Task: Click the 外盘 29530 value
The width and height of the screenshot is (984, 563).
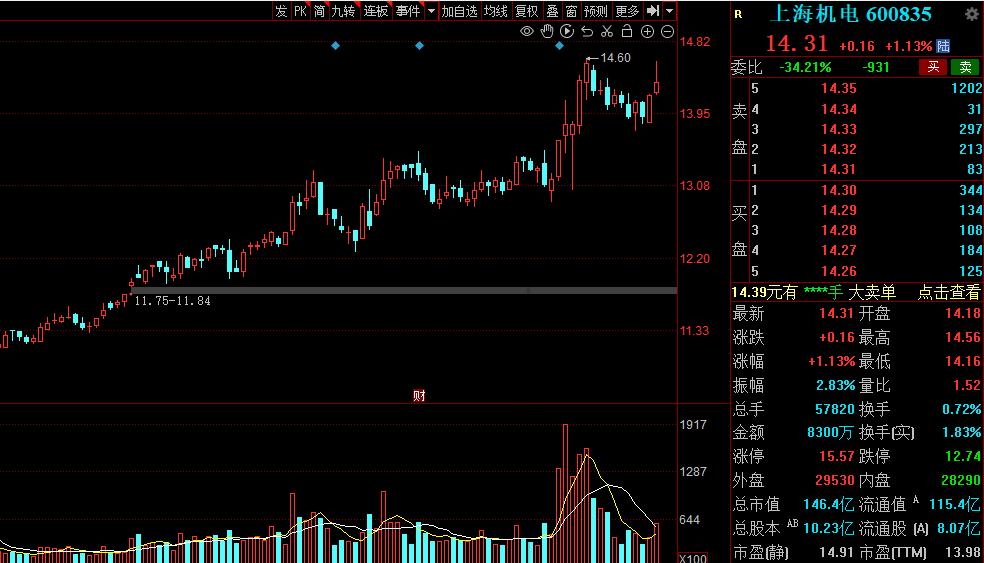Action: (x=835, y=480)
